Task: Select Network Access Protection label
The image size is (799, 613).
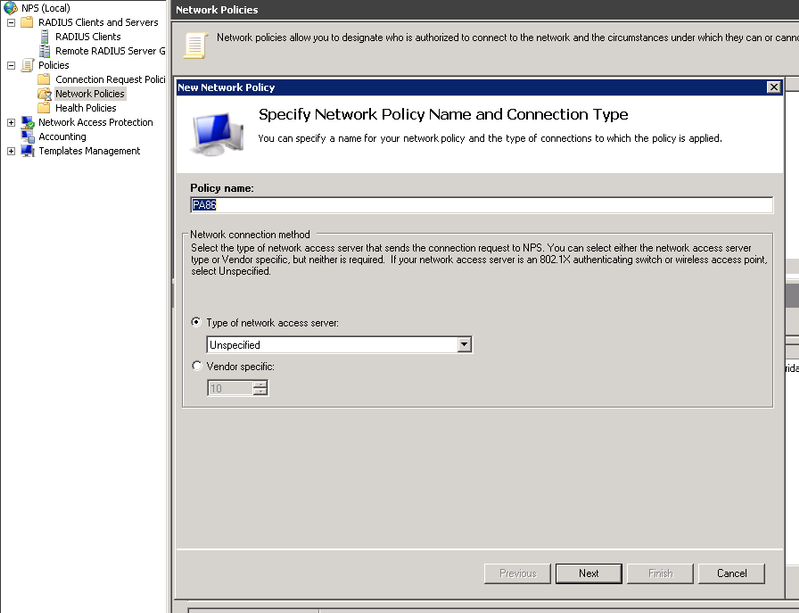Action: tap(96, 122)
